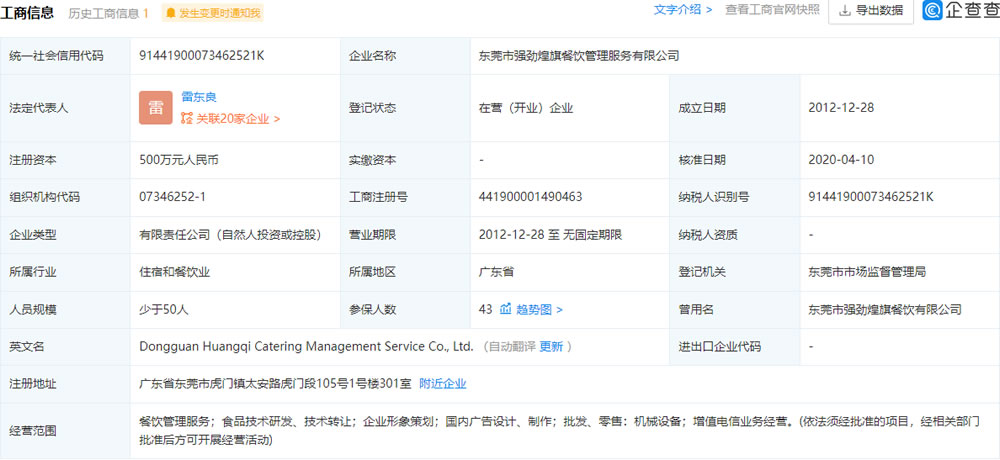1000x460 pixels.
Task: Click business registration number 441900001490463
Action: pos(531,197)
